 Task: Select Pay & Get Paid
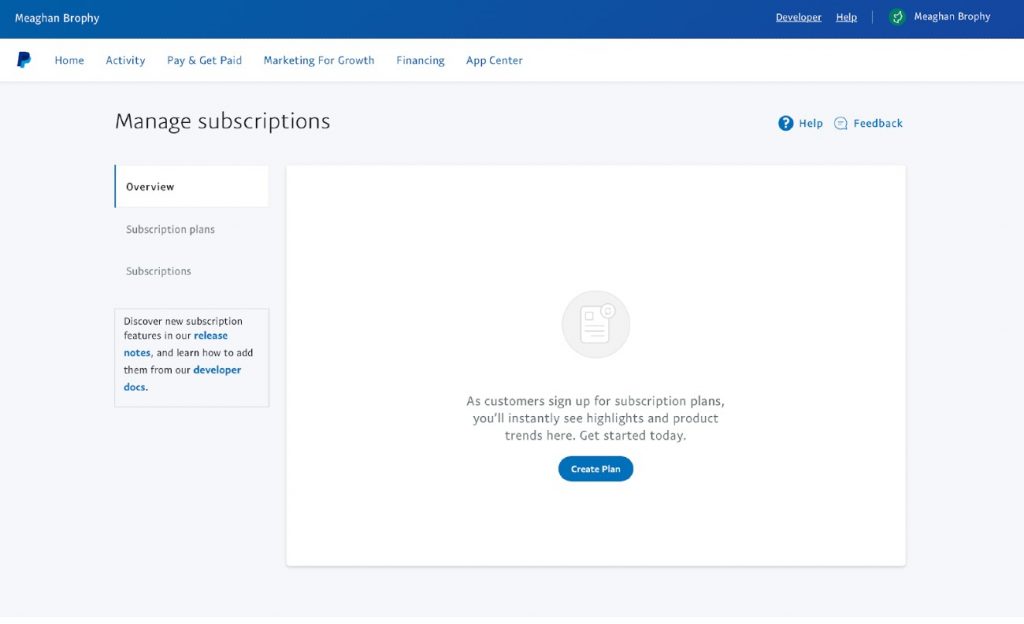(x=204, y=60)
